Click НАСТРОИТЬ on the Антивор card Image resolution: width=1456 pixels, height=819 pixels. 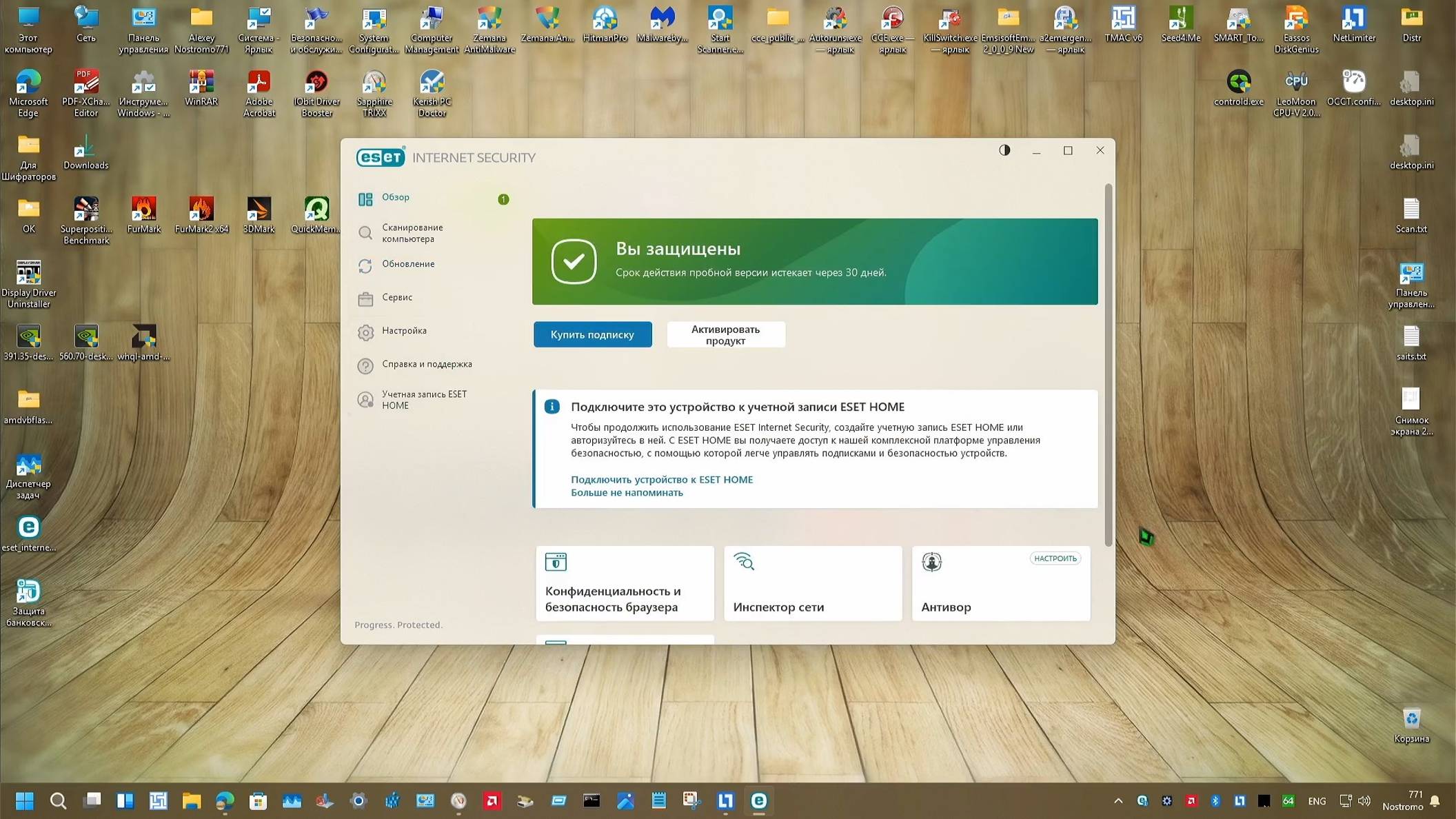1055,558
